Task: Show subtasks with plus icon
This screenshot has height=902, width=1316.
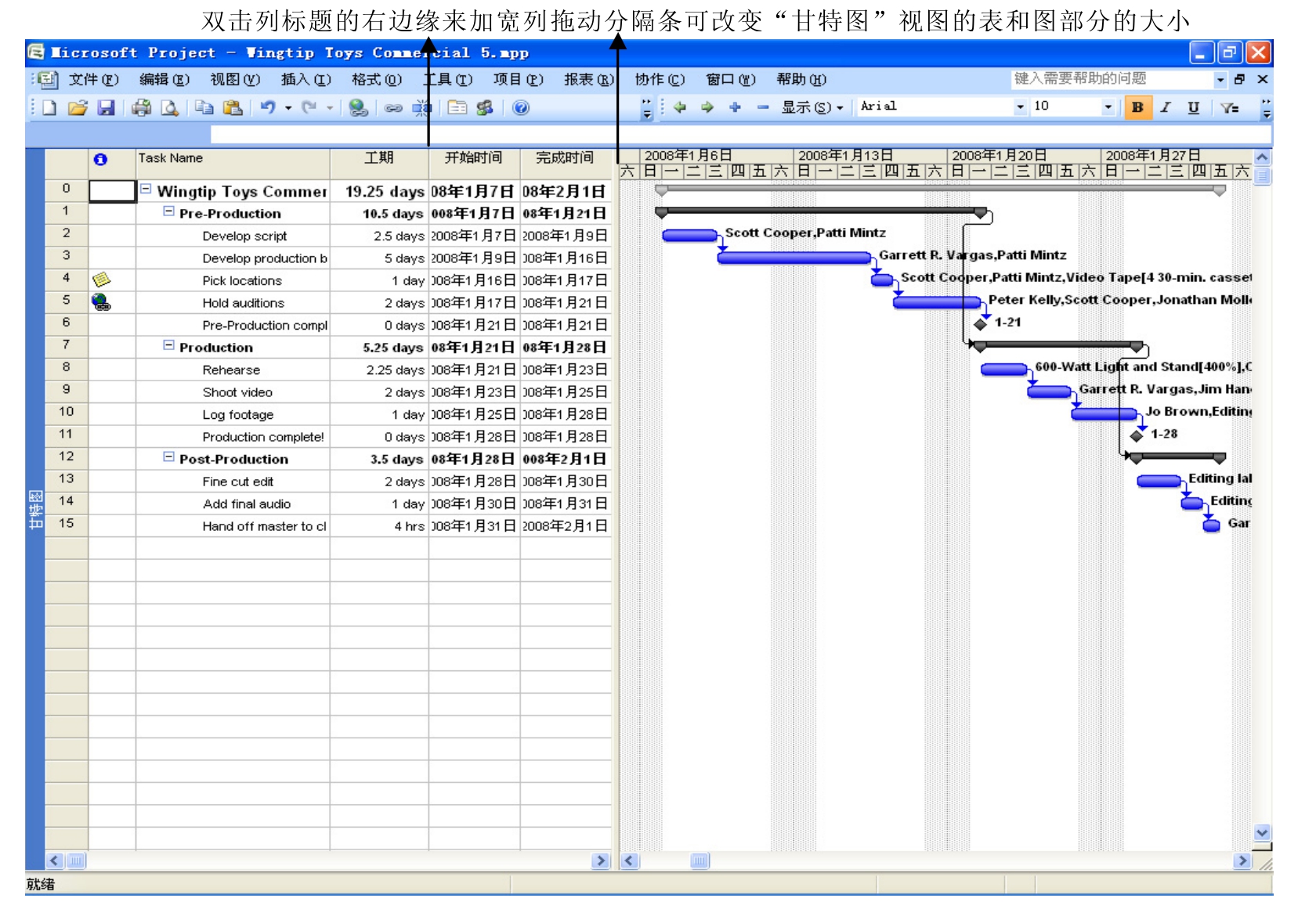Action: (x=735, y=107)
